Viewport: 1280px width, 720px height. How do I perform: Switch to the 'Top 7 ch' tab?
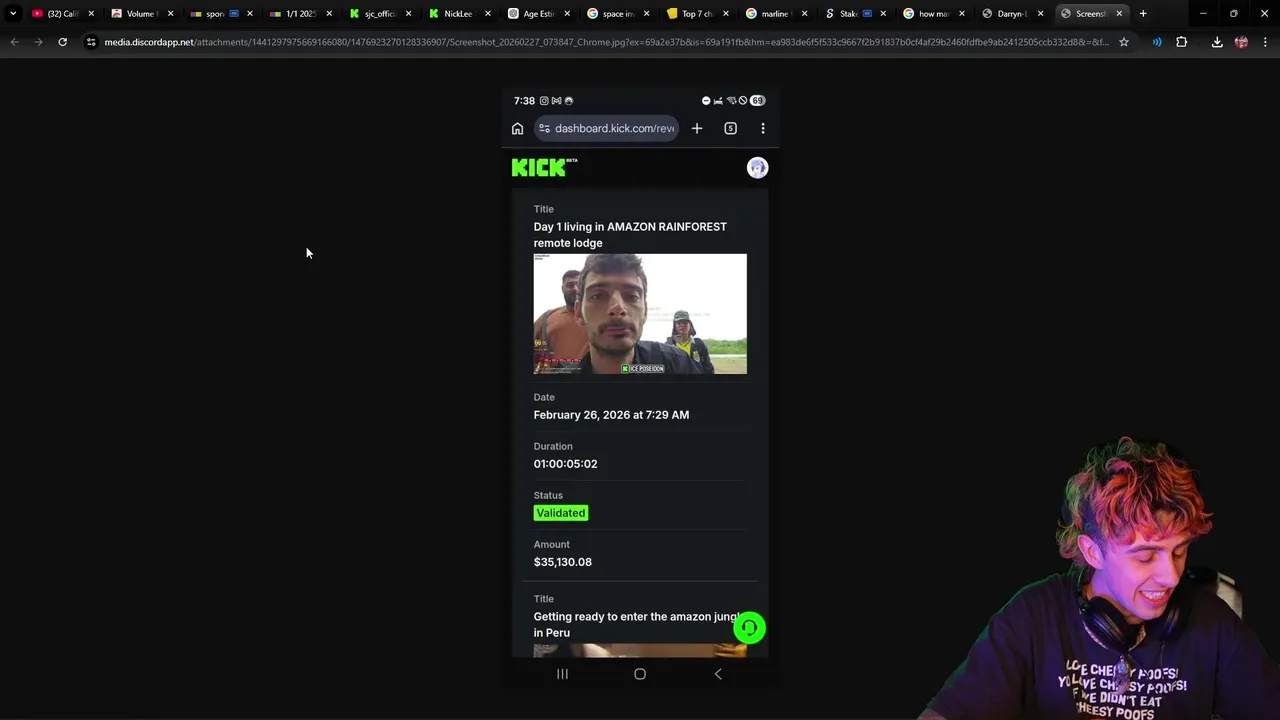(x=697, y=14)
